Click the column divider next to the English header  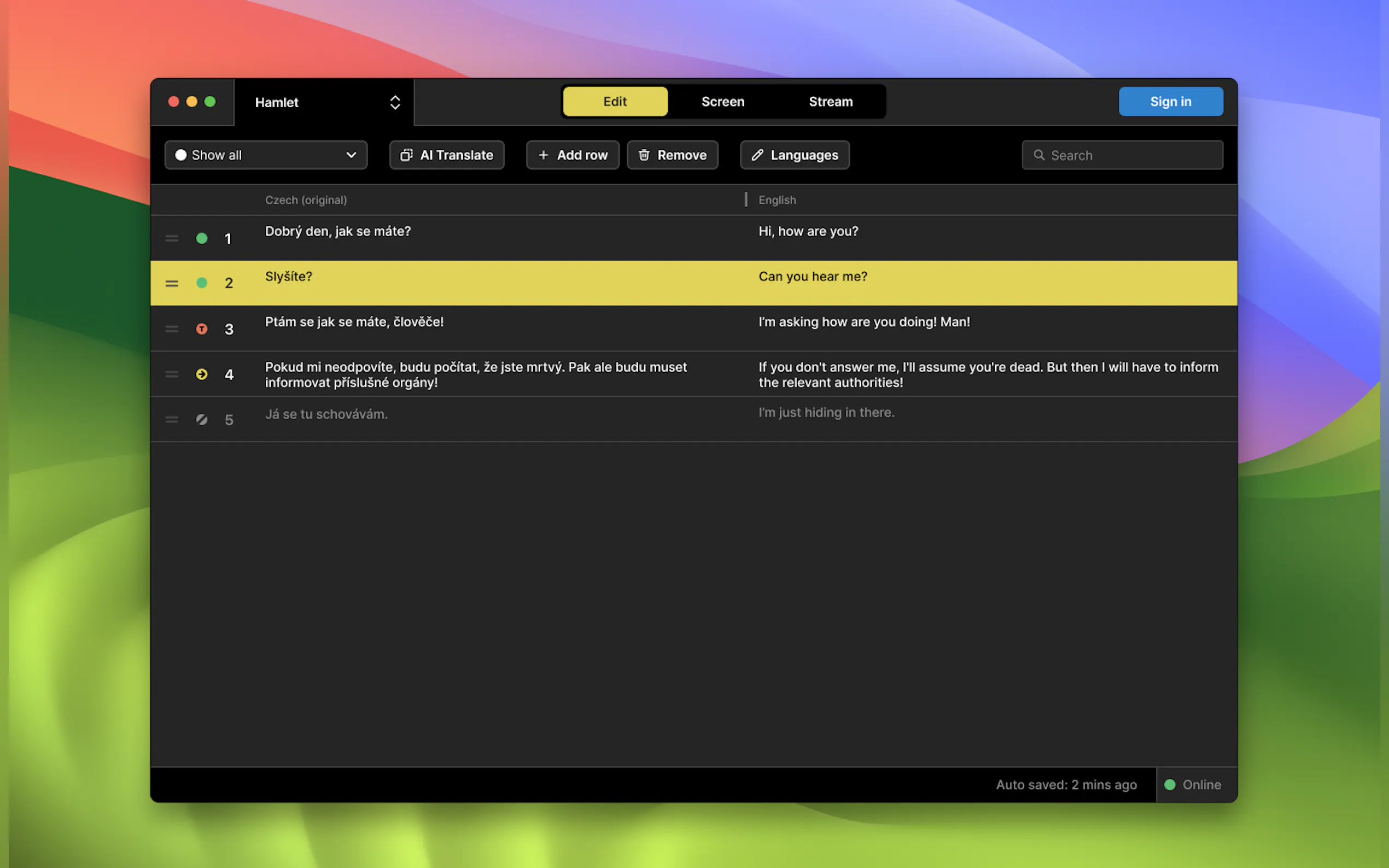click(746, 199)
